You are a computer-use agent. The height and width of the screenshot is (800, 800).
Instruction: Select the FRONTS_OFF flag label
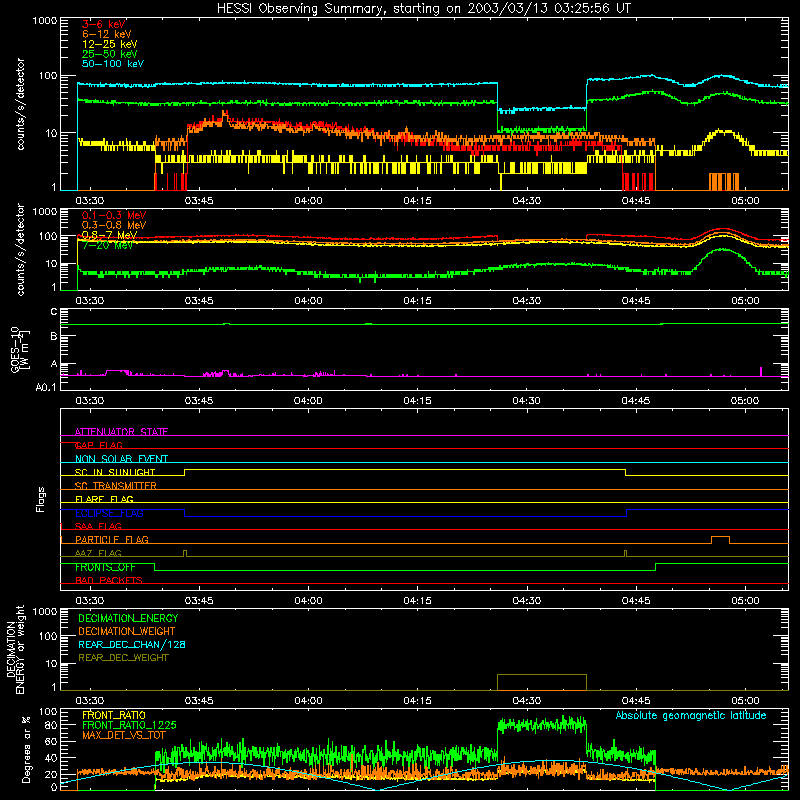(105, 567)
